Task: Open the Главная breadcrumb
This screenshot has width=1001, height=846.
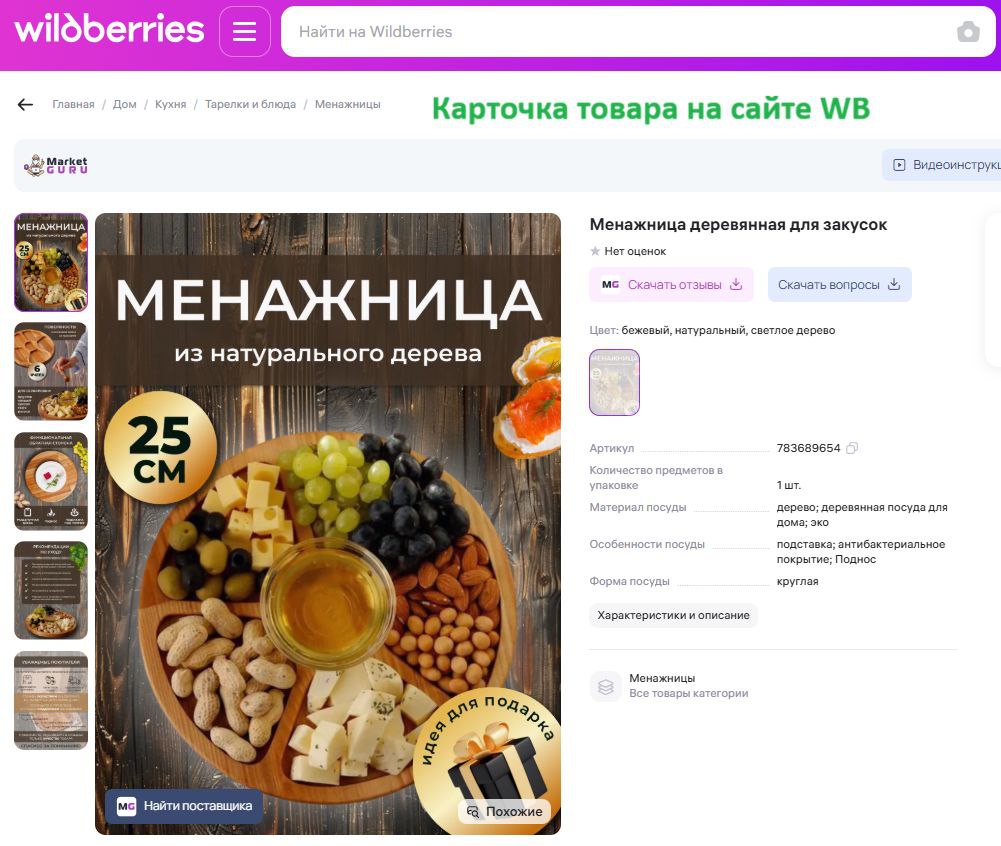Action: [x=73, y=104]
